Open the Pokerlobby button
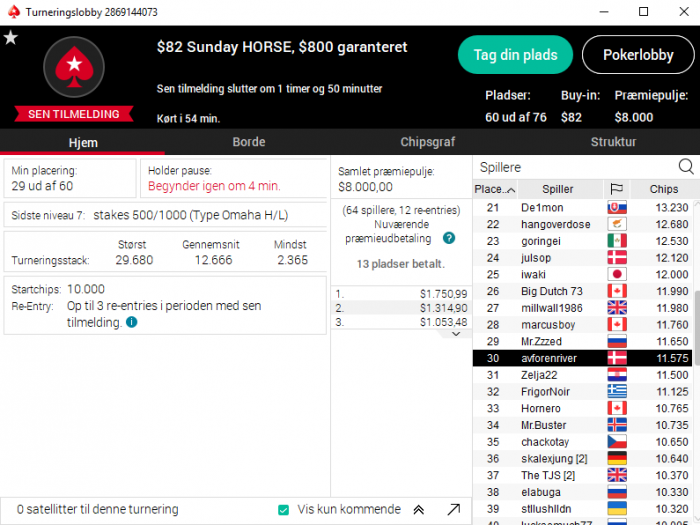Viewport: 700px width, 525px height. 638,55
